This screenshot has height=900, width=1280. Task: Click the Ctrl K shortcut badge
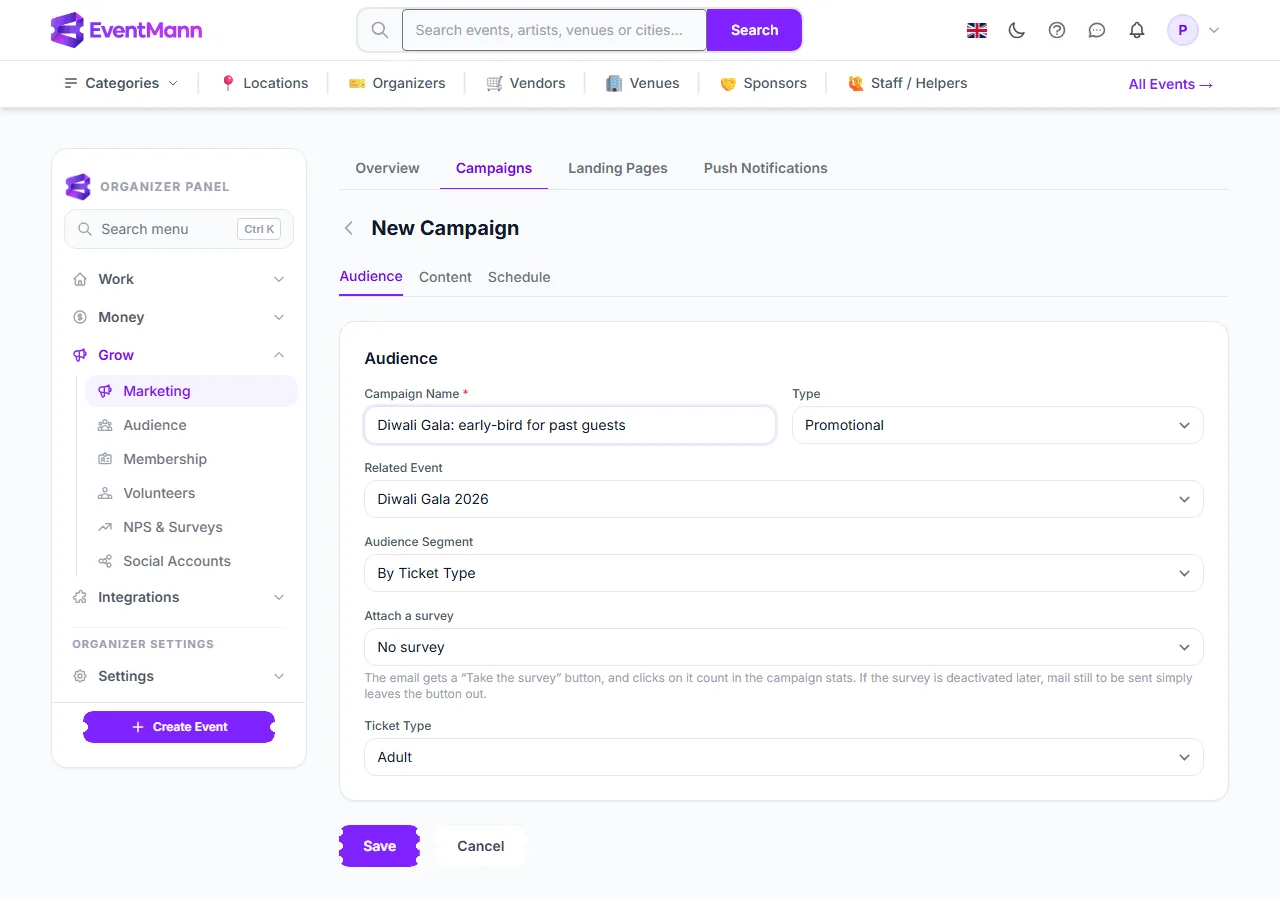coord(258,229)
